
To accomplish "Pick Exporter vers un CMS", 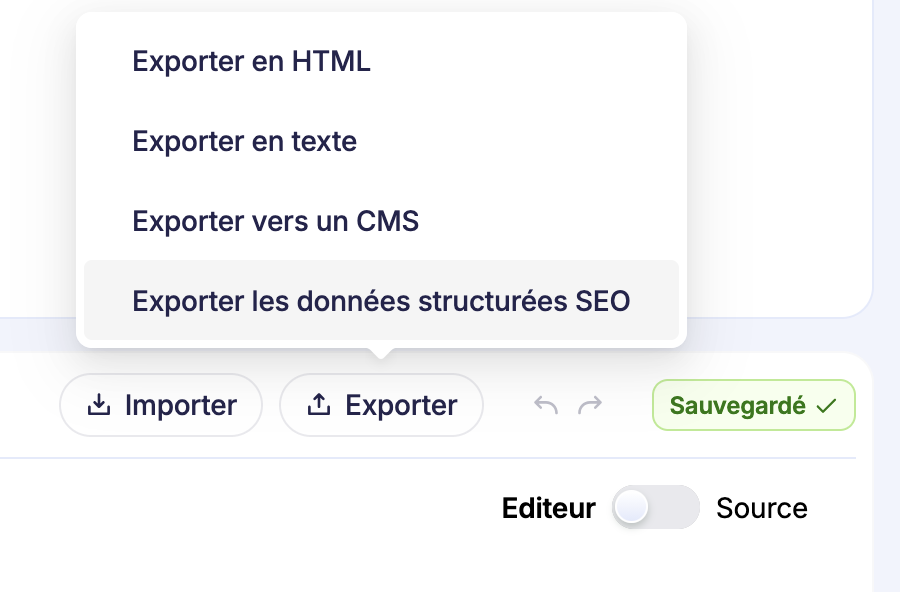I will 275,221.
